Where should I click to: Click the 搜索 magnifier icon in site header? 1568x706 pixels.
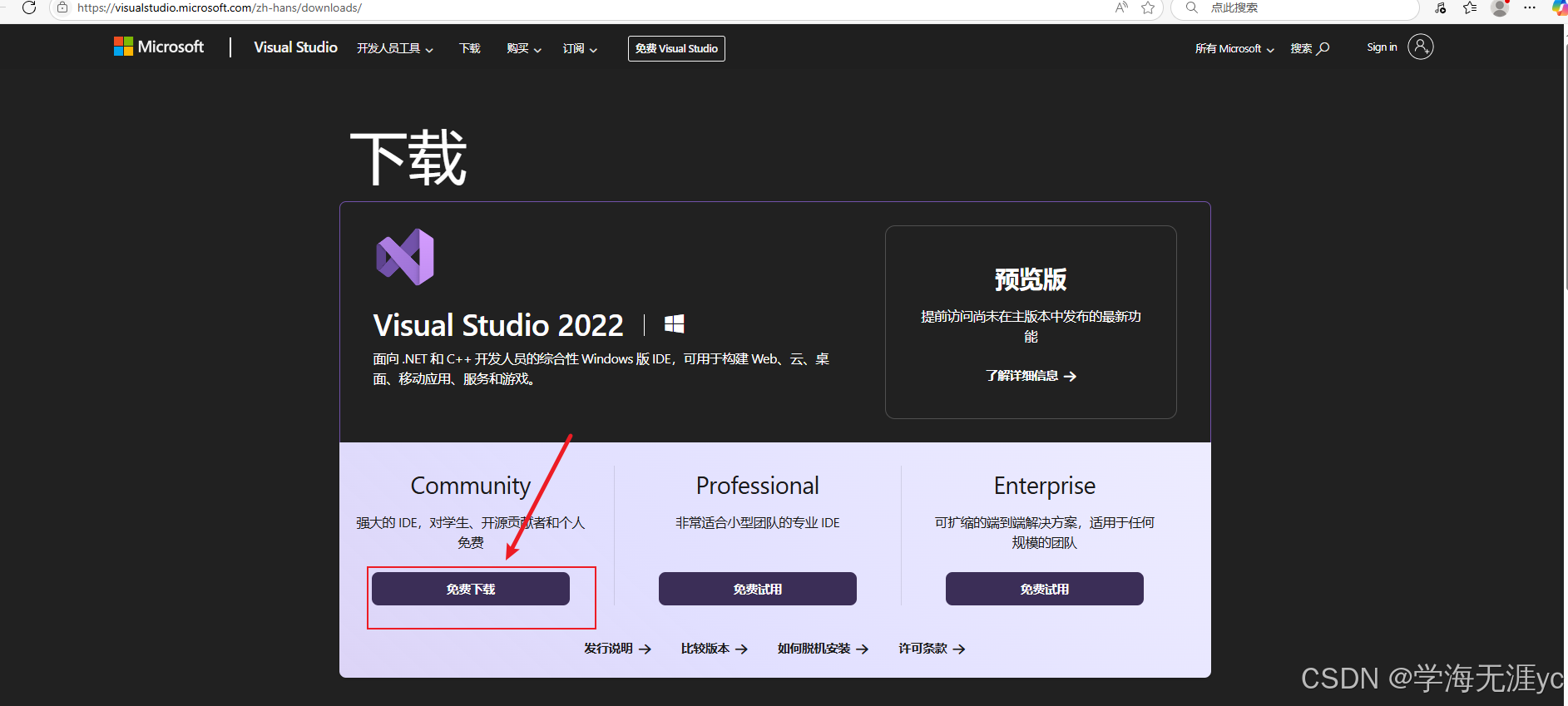[x=1323, y=48]
